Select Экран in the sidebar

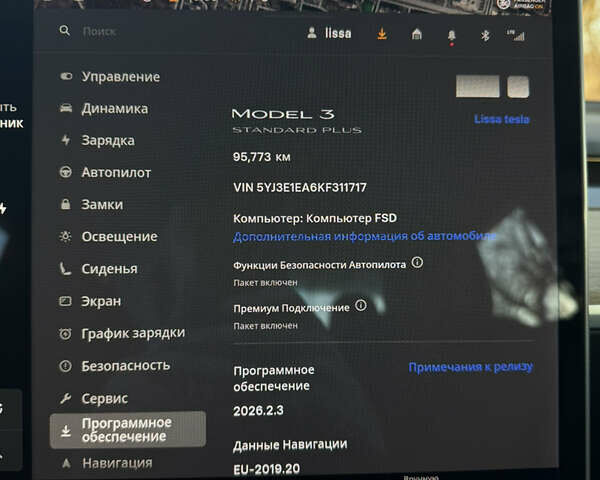point(90,301)
